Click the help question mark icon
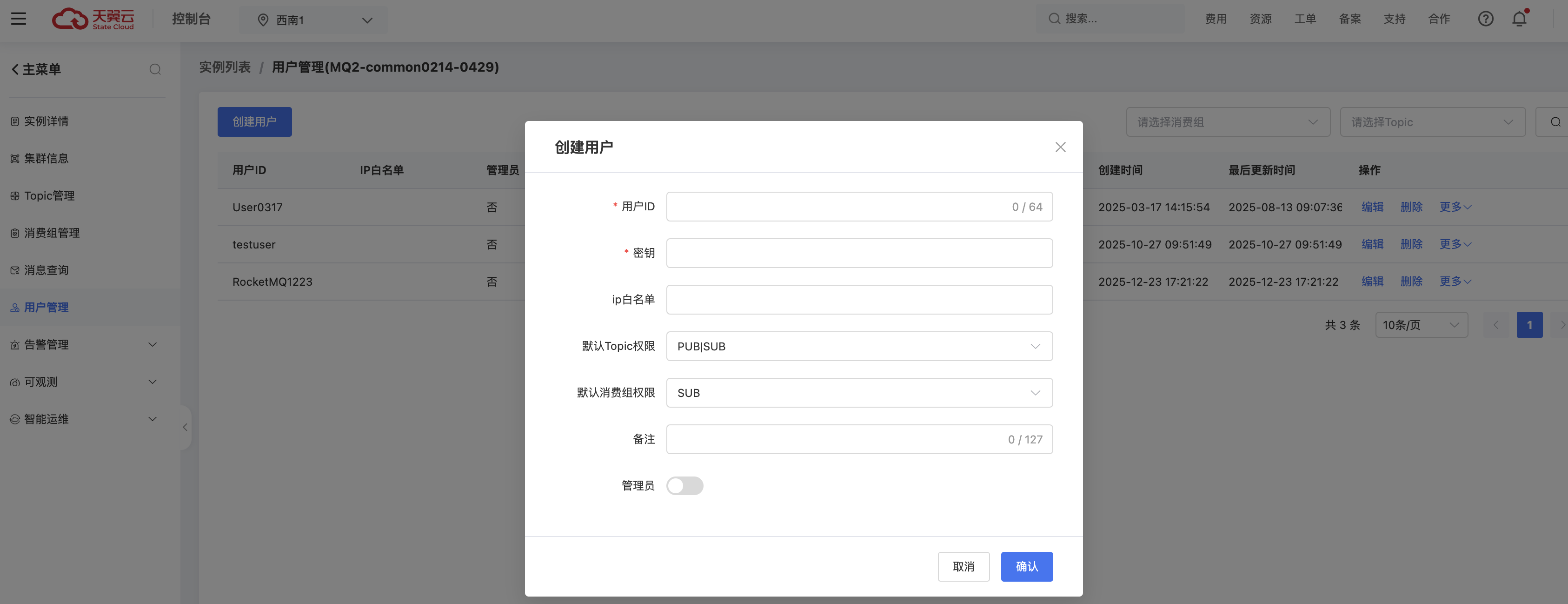Viewport: 1568px width, 604px height. click(x=1485, y=19)
